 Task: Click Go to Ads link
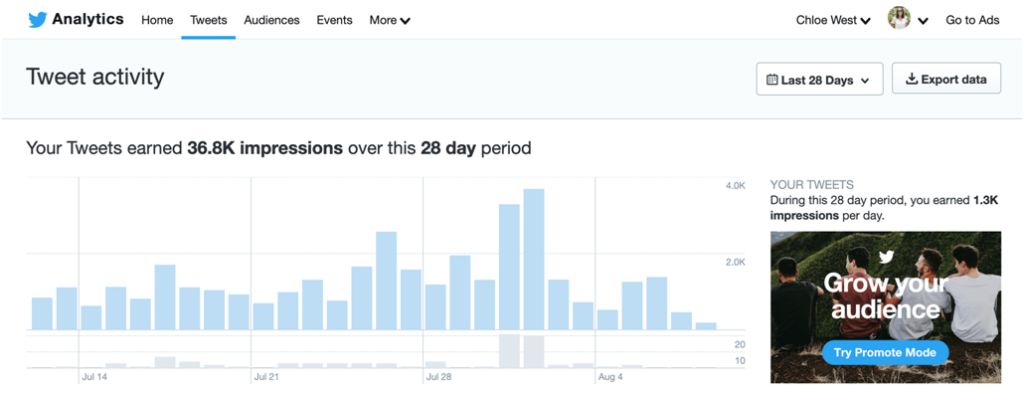tap(972, 20)
